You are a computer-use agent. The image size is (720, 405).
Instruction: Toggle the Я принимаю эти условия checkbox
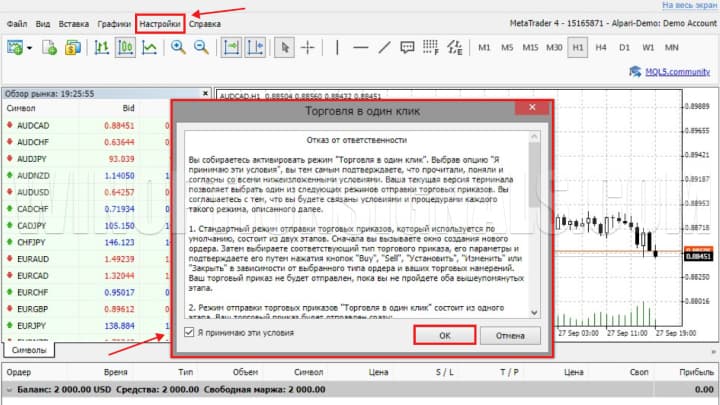[x=189, y=332]
